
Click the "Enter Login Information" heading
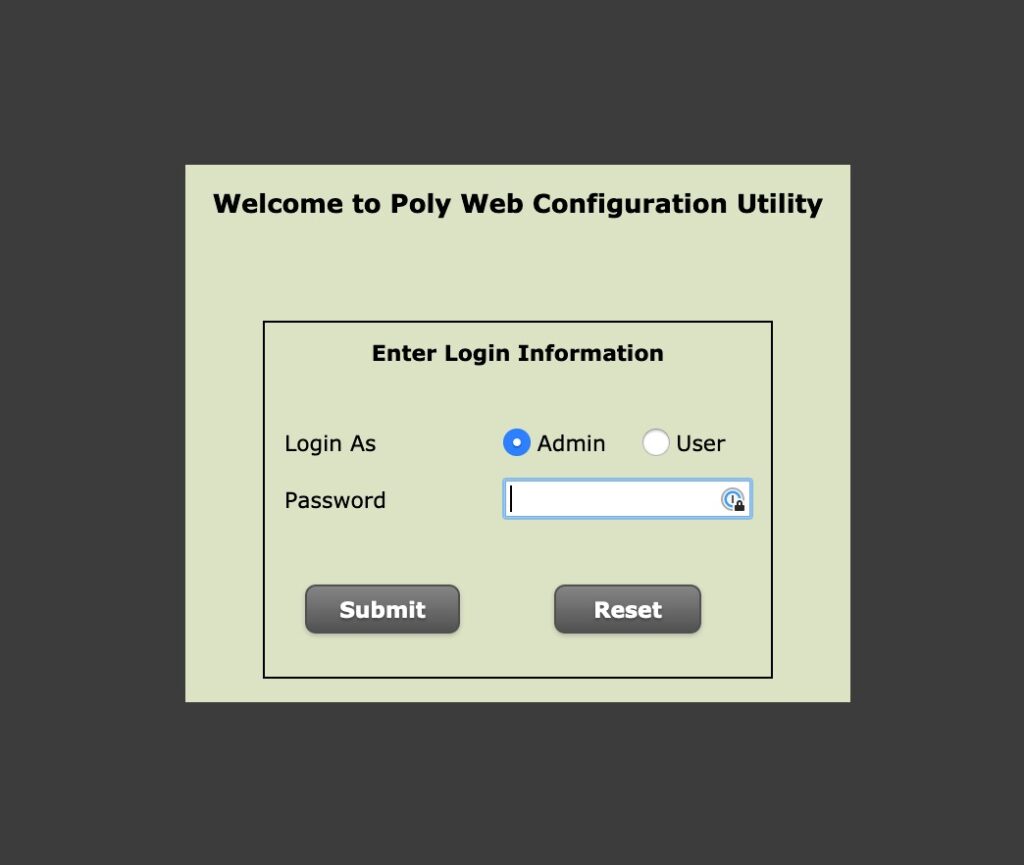pyautogui.click(x=518, y=353)
